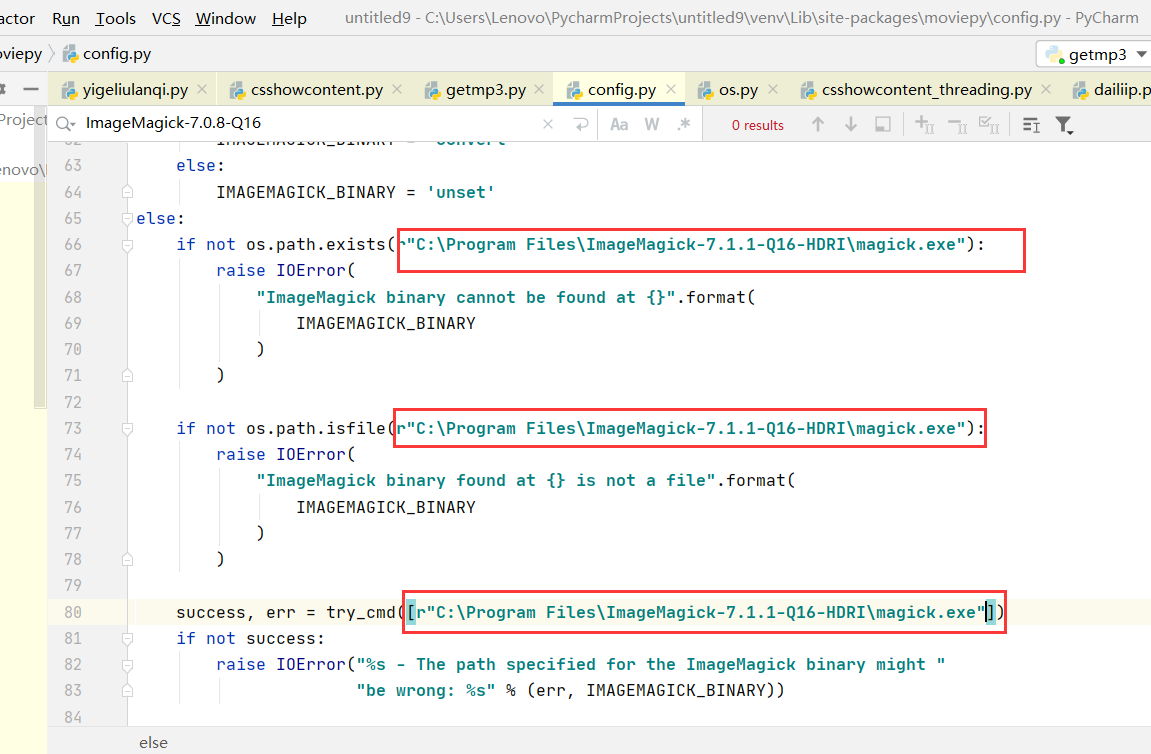Click 'be wrong: %s' string on line 83
The height and width of the screenshot is (754, 1151).
click(426, 691)
